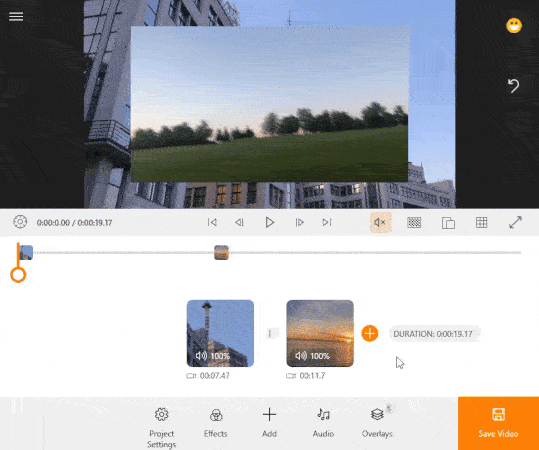Jump to the end of video

coord(327,222)
